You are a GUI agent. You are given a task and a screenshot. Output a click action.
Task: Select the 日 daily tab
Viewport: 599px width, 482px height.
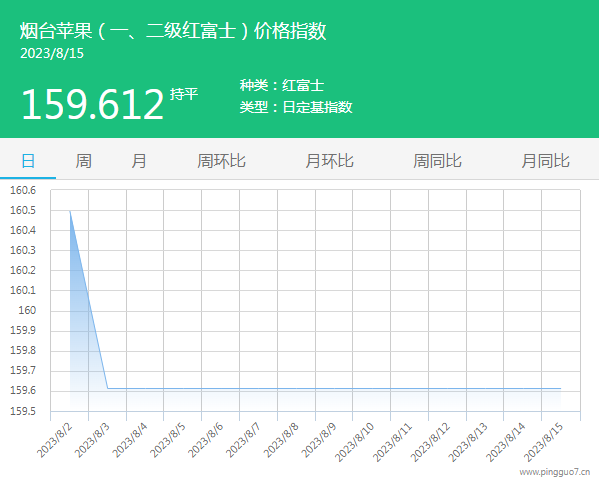pos(28,161)
